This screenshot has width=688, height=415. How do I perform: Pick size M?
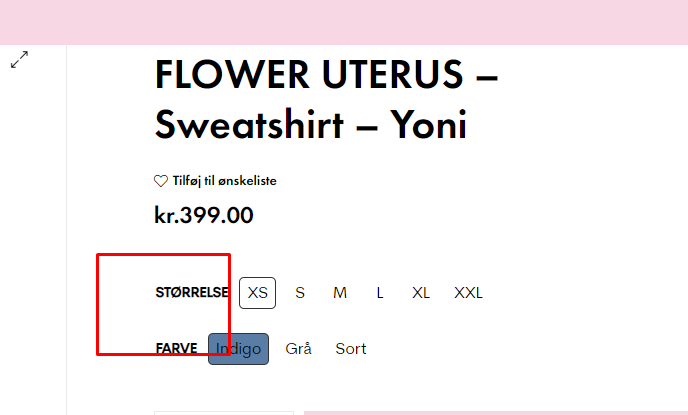[340, 293]
